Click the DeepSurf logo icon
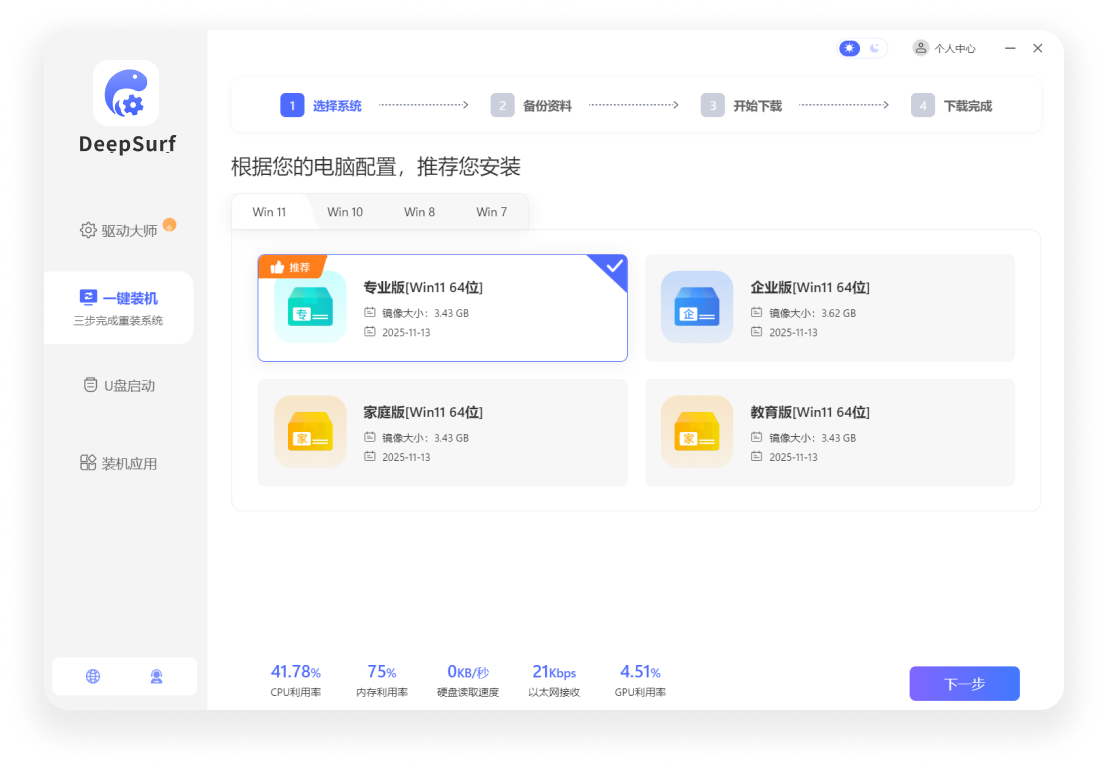The height and width of the screenshot is (768, 1108). pos(125,91)
